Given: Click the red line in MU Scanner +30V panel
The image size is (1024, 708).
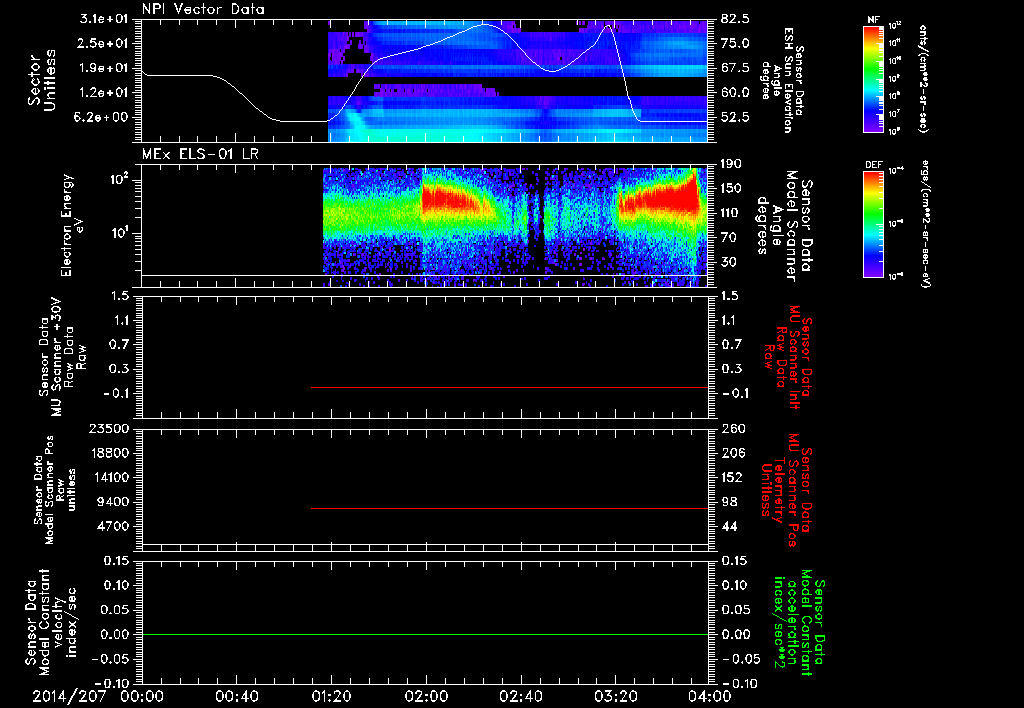Looking at the screenshot, I should pos(509,387).
